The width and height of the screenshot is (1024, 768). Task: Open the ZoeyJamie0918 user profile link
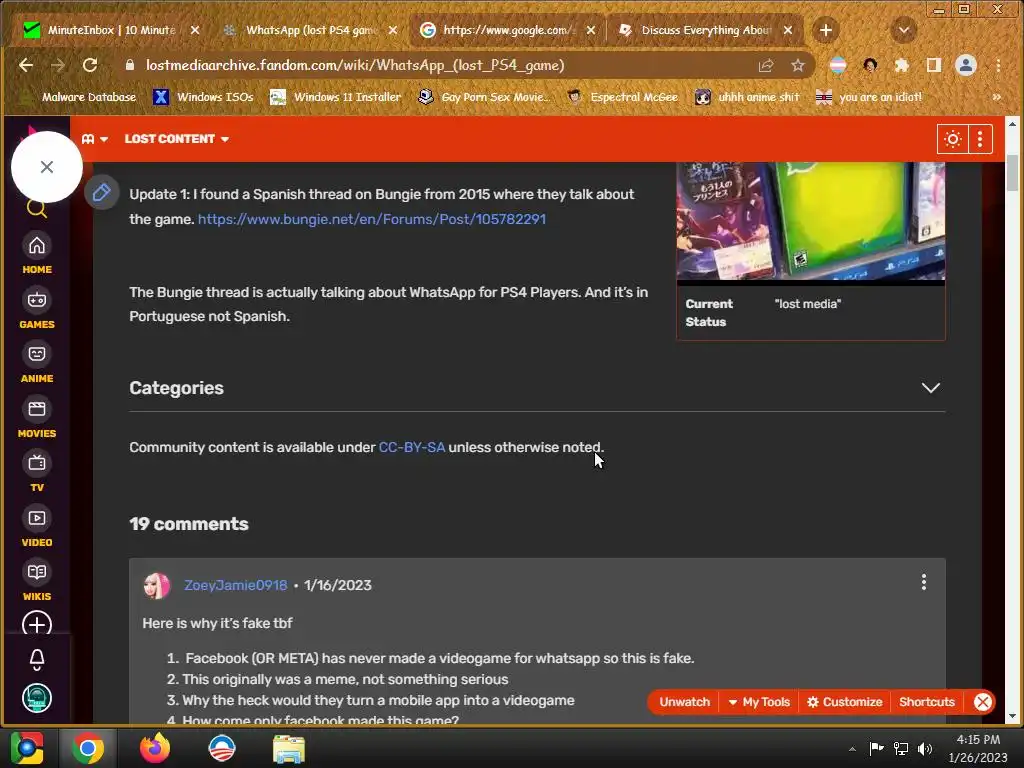point(235,585)
